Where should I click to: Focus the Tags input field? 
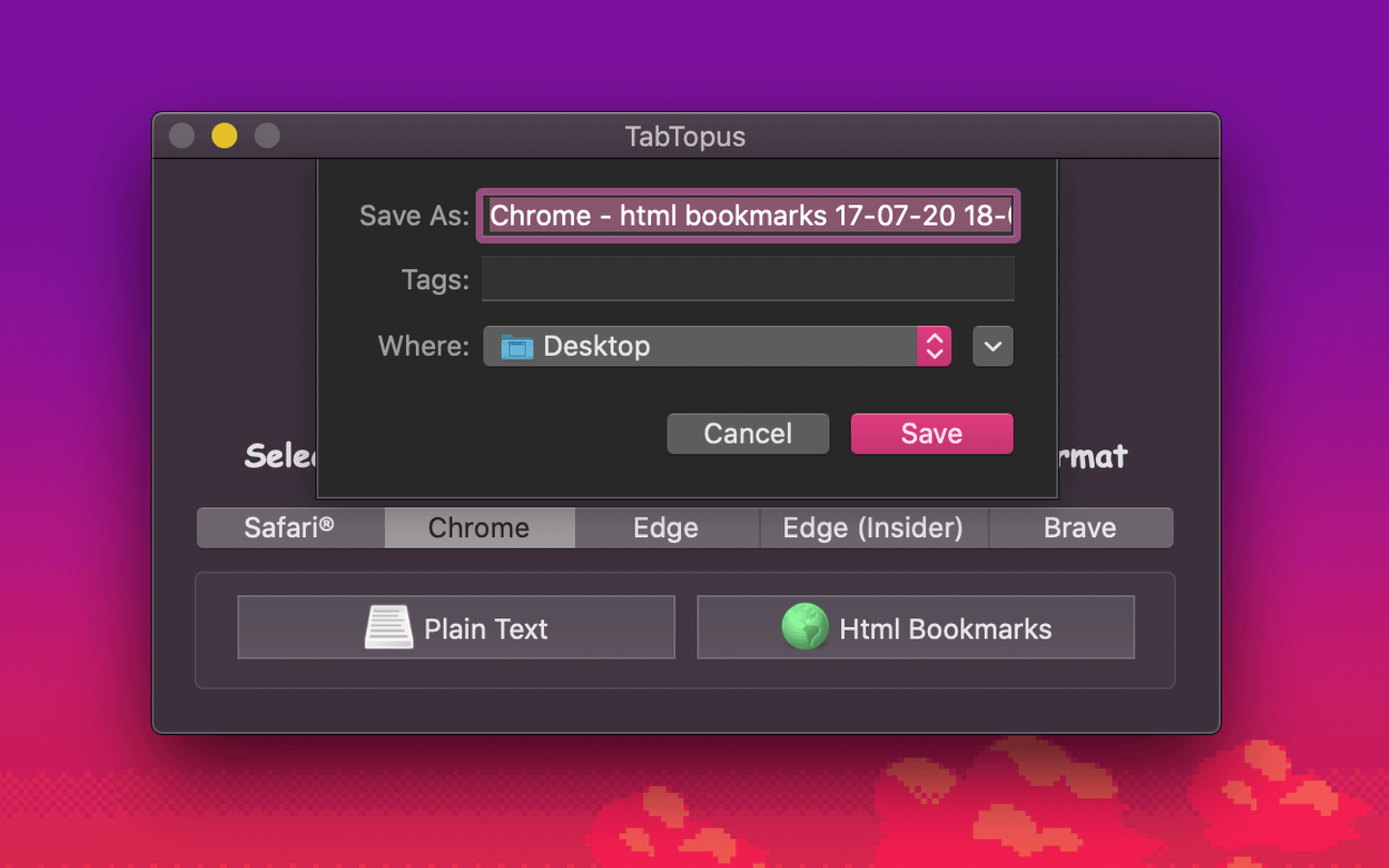[749, 280]
